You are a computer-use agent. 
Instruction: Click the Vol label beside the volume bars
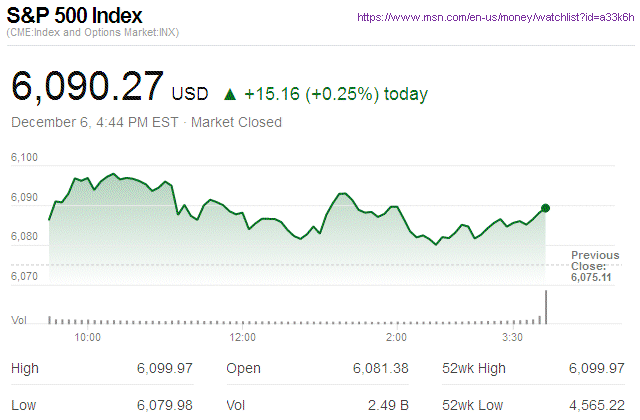coord(18,320)
